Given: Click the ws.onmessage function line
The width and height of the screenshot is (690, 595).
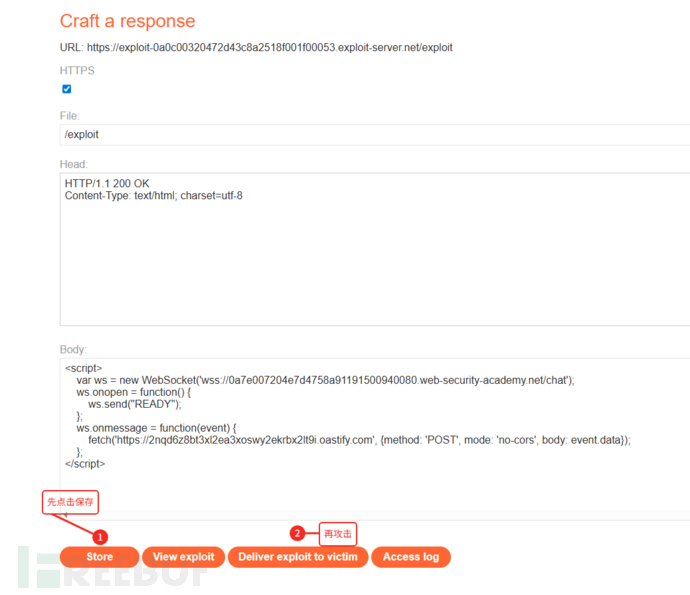Looking at the screenshot, I should coord(157,428).
